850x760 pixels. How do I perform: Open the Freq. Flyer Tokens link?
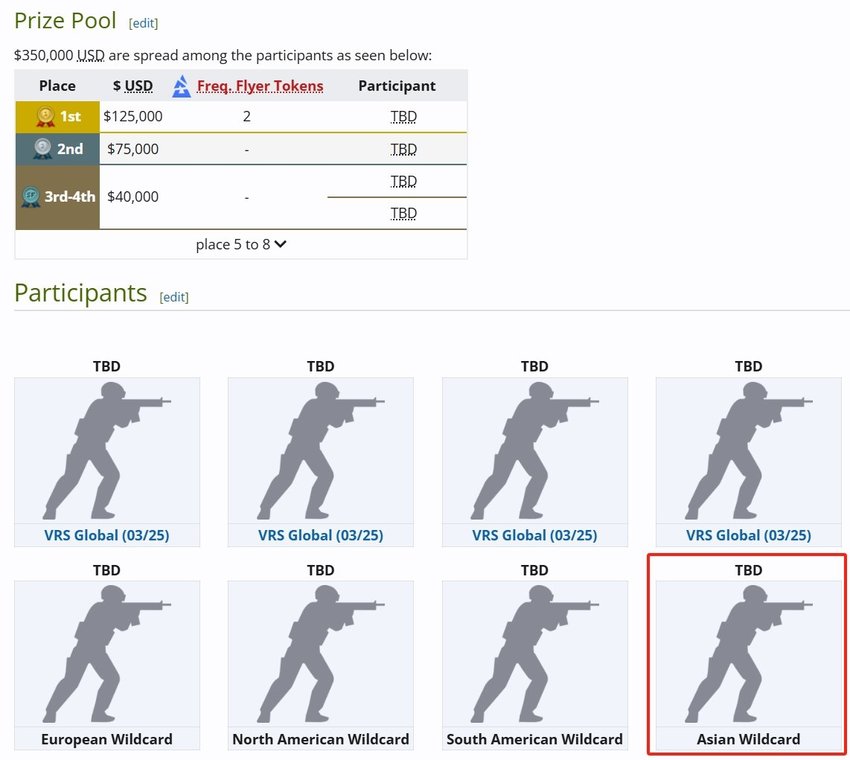[260, 86]
